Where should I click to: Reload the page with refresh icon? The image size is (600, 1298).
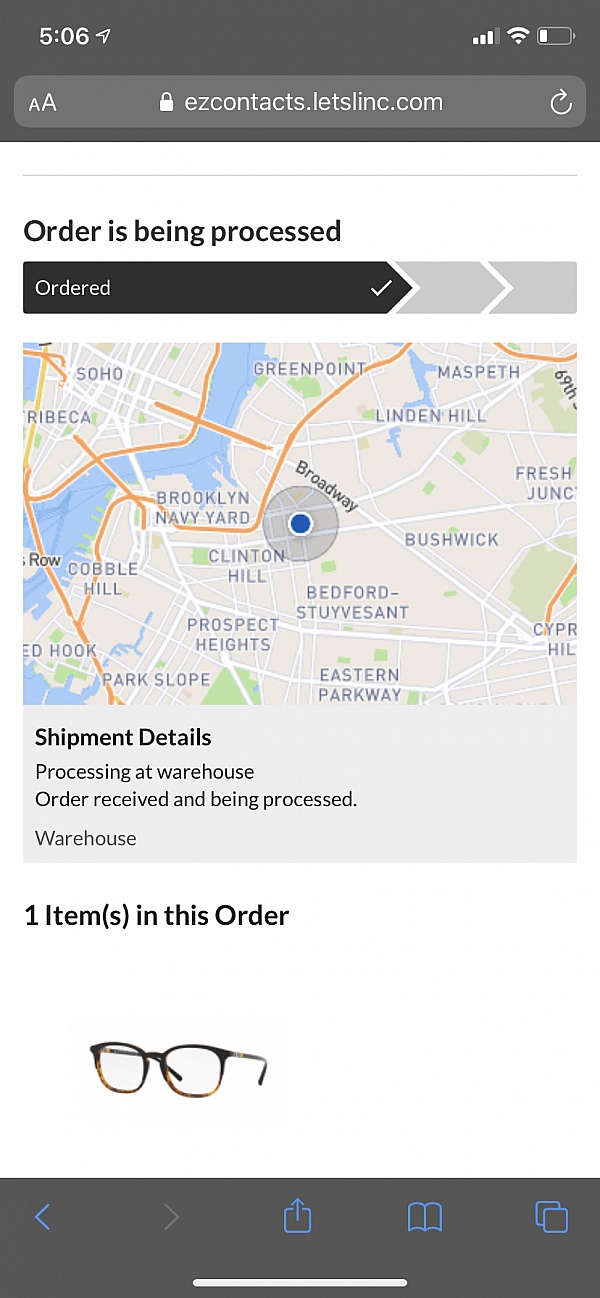coord(561,102)
